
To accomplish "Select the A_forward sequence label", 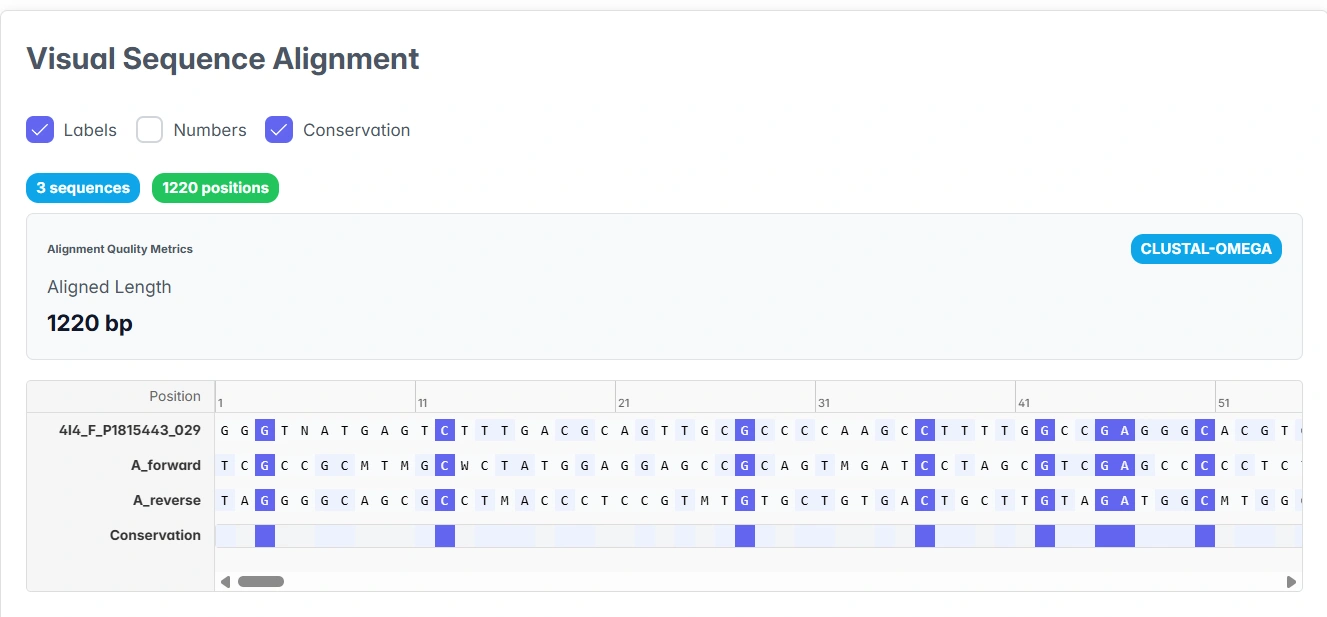I will 166,465.
